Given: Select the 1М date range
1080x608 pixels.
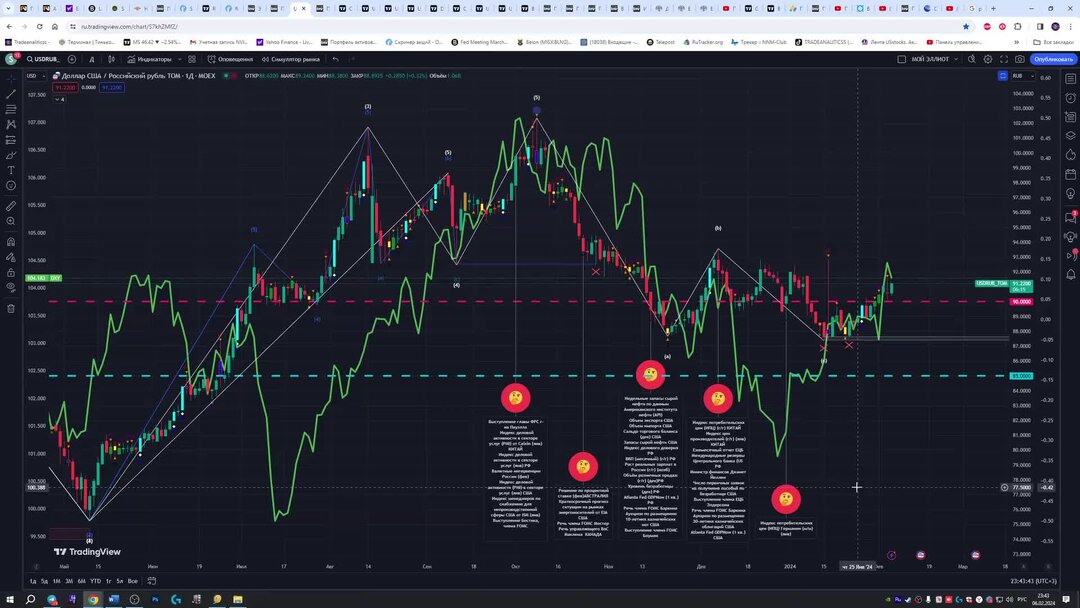Looking at the screenshot, I should pyautogui.click(x=56, y=581).
